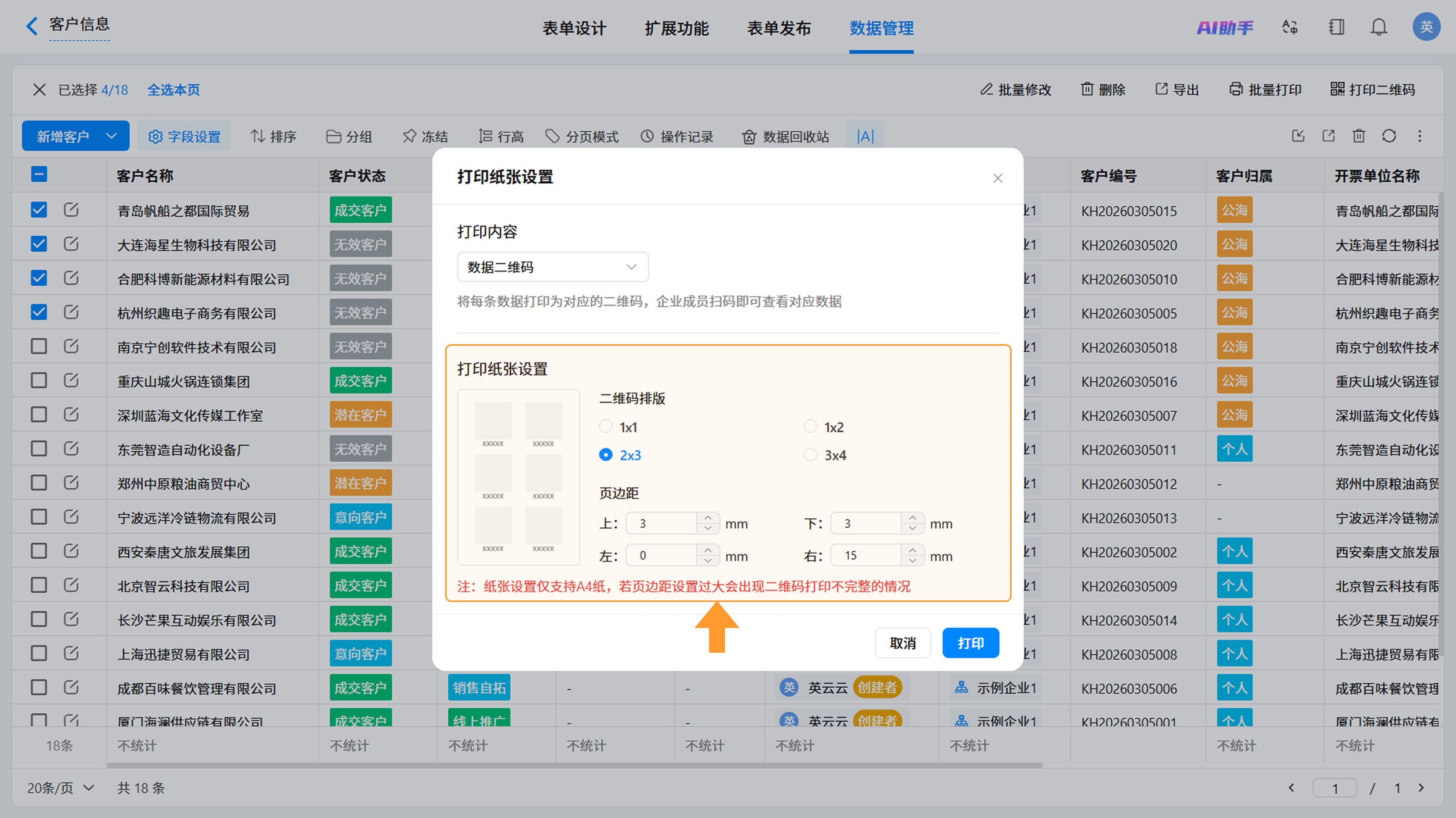Go to next page arrow in pagination
The image size is (1456, 818).
pyautogui.click(x=1421, y=788)
